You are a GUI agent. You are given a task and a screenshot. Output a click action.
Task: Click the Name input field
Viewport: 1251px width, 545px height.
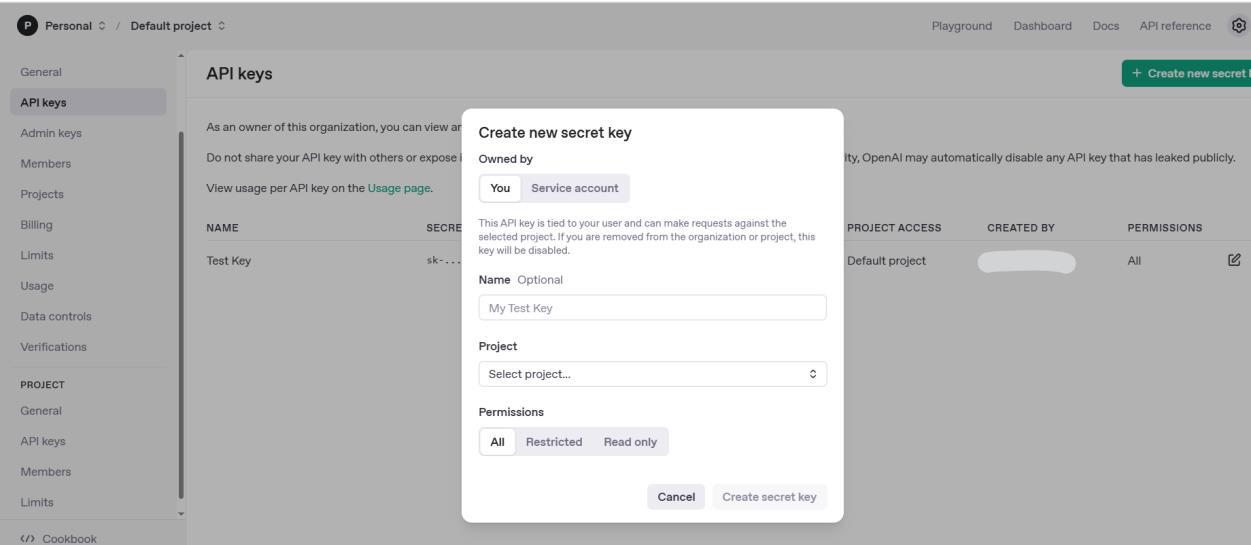(x=653, y=308)
